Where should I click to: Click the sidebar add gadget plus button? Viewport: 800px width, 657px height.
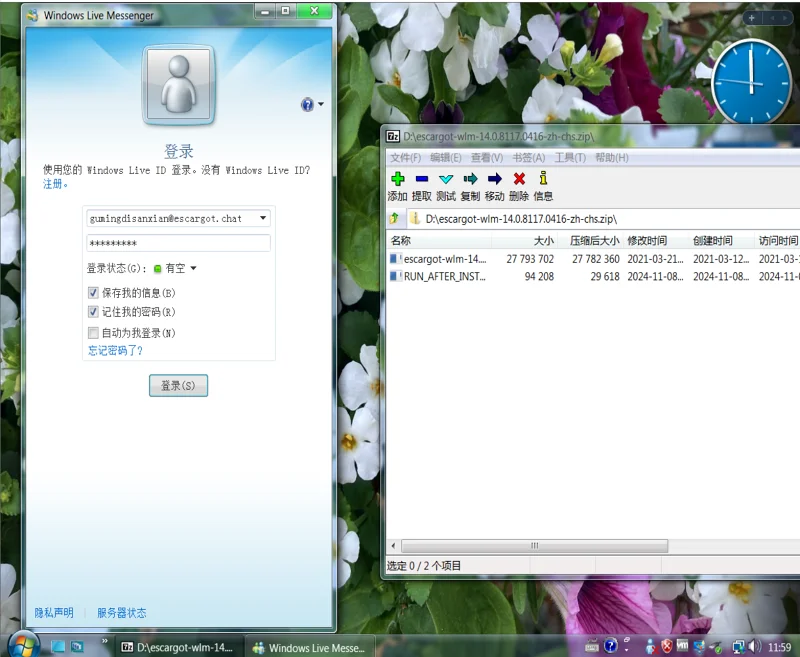[752, 18]
